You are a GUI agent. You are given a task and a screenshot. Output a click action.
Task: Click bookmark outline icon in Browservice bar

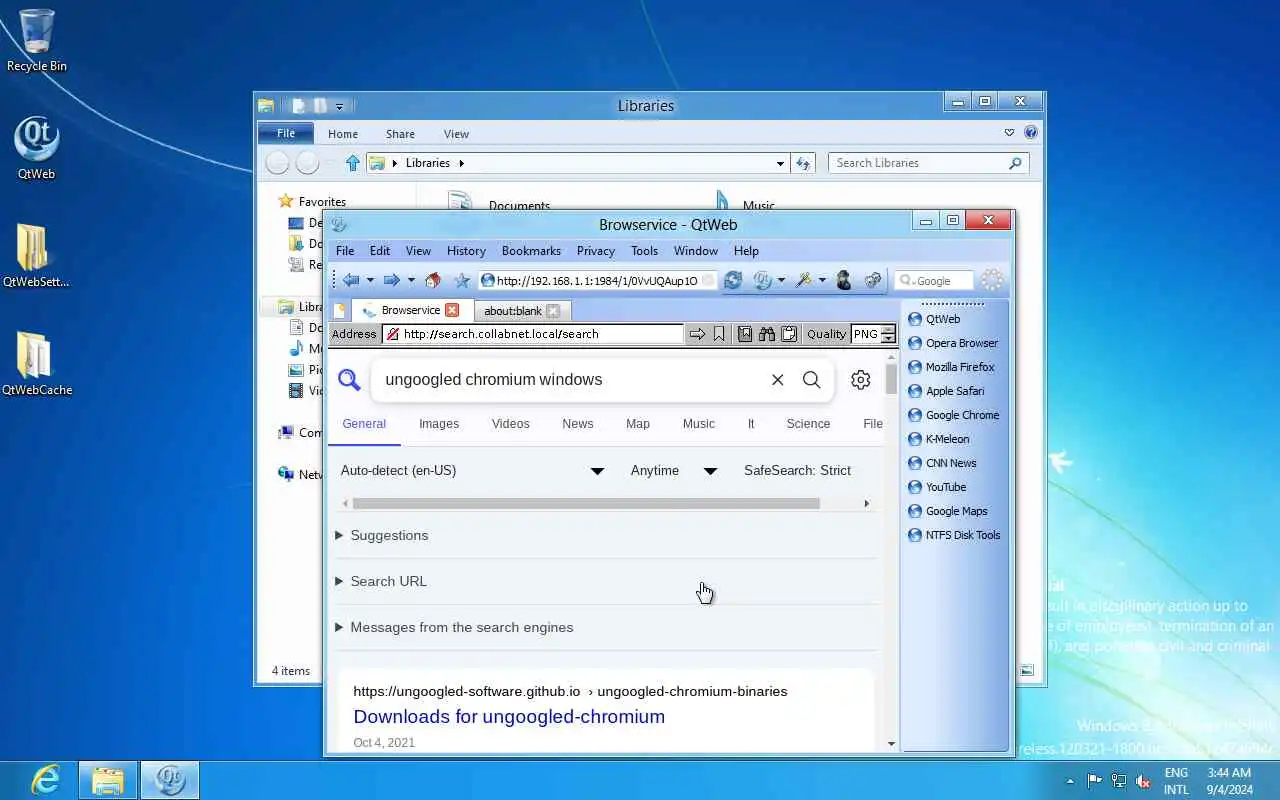719,334
